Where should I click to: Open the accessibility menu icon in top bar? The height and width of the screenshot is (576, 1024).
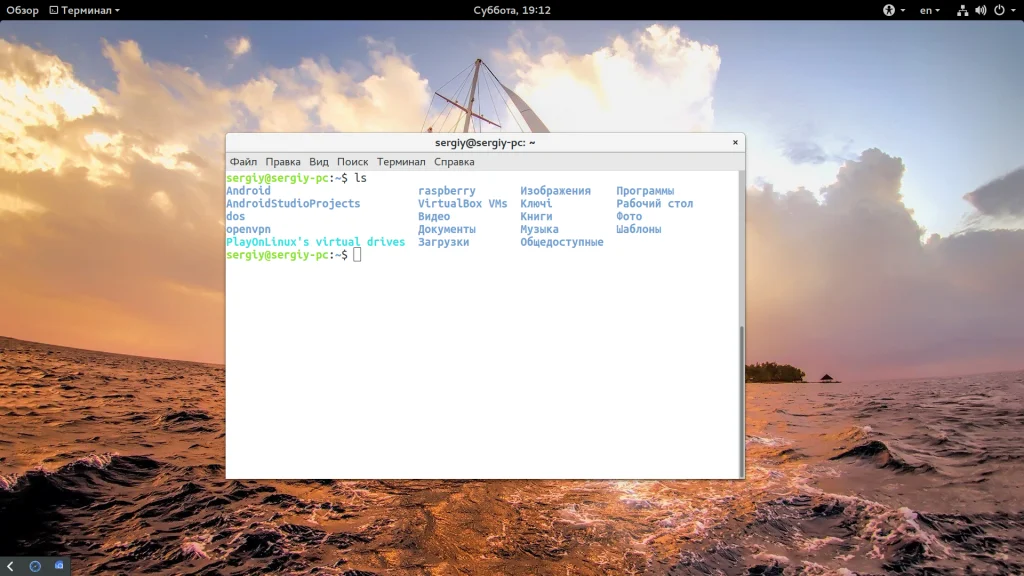pyautogui.click(x=888, y=10)
